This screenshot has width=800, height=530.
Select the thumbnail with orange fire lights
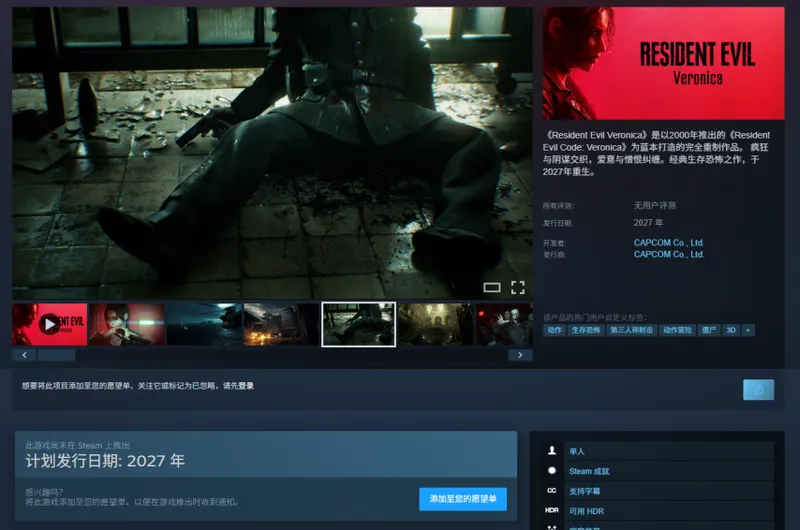pos(282,324)
